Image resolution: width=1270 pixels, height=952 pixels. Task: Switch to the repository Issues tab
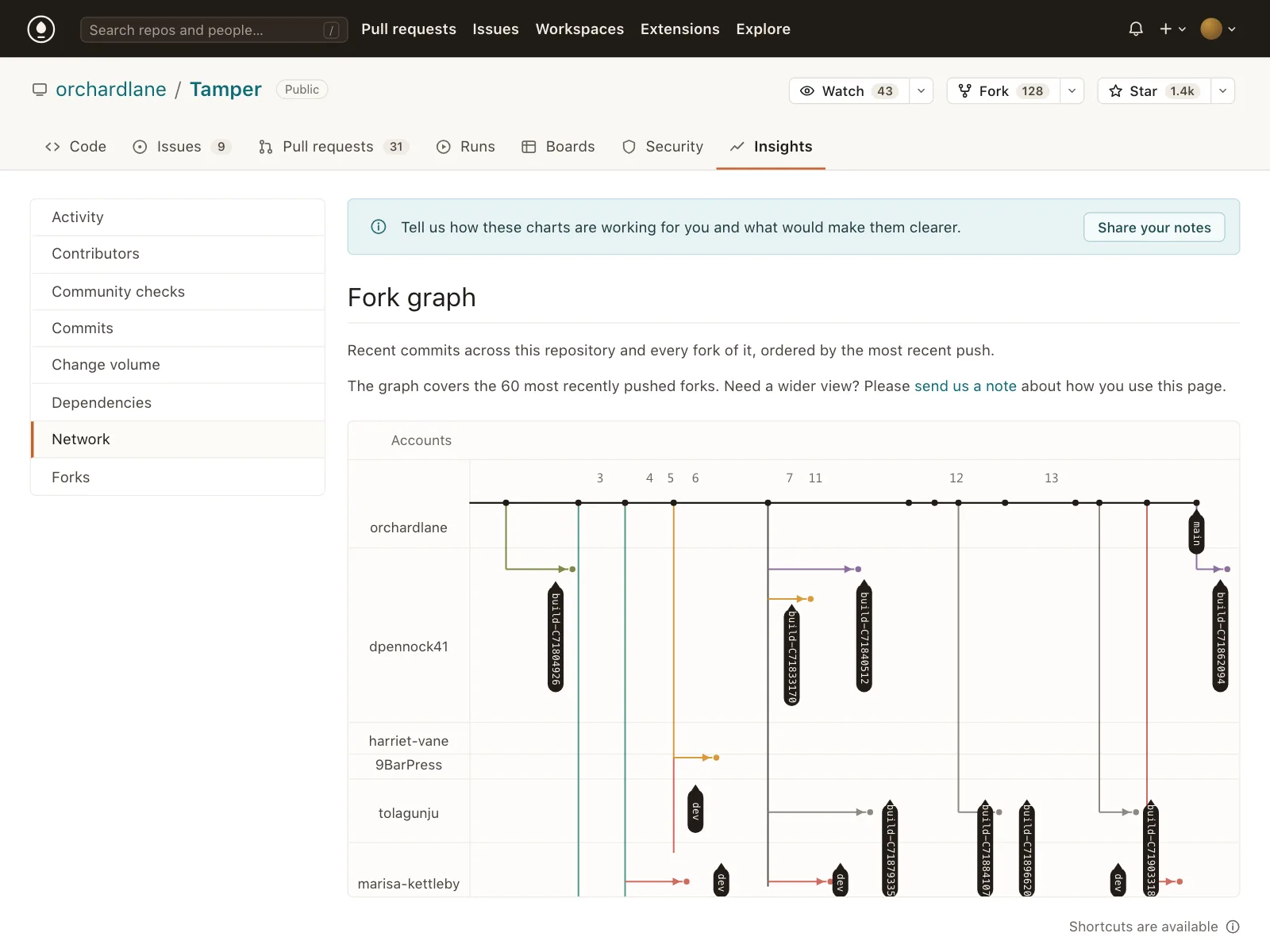click(182, 147)
